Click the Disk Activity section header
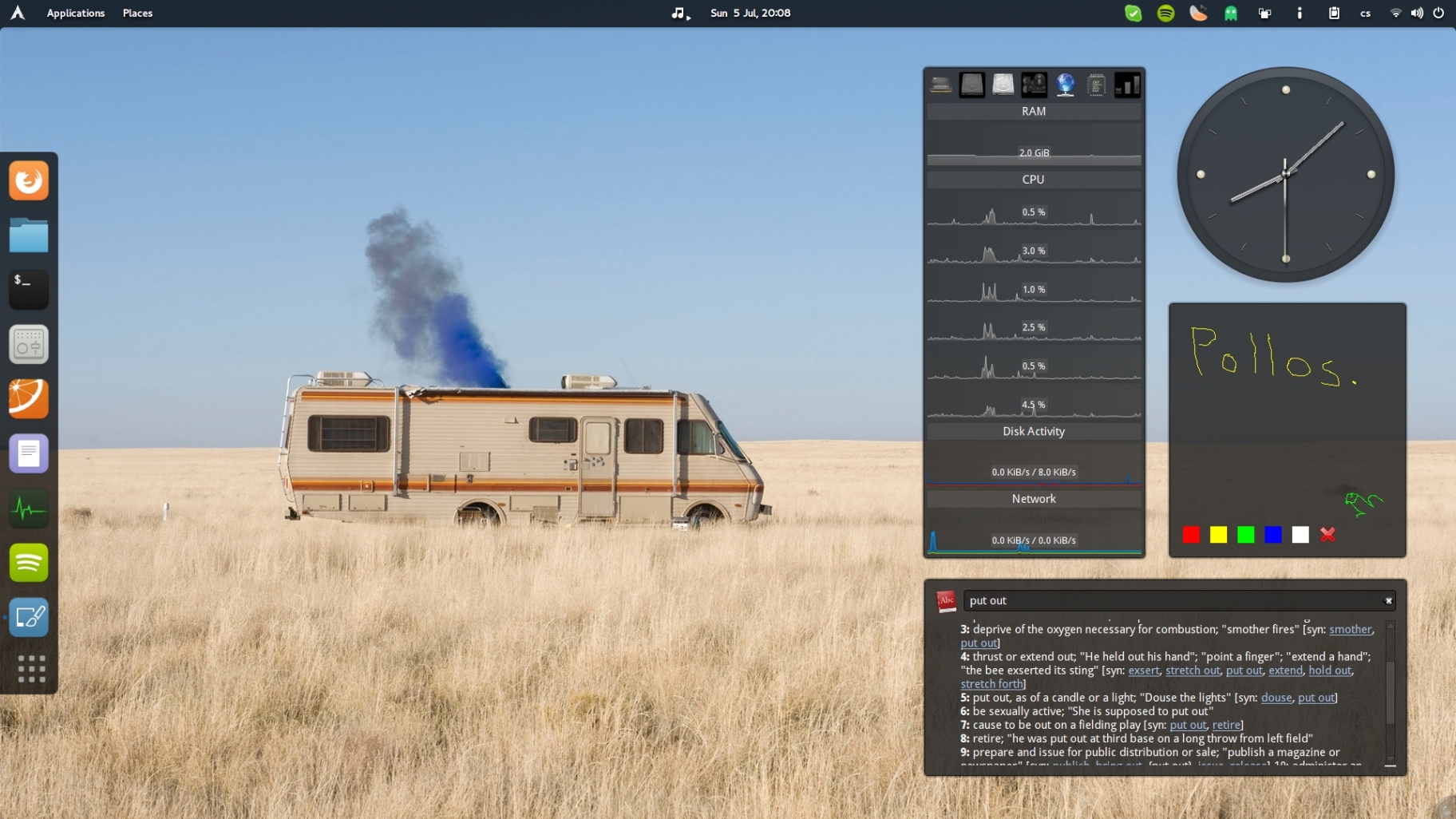 pos(1034,431)
